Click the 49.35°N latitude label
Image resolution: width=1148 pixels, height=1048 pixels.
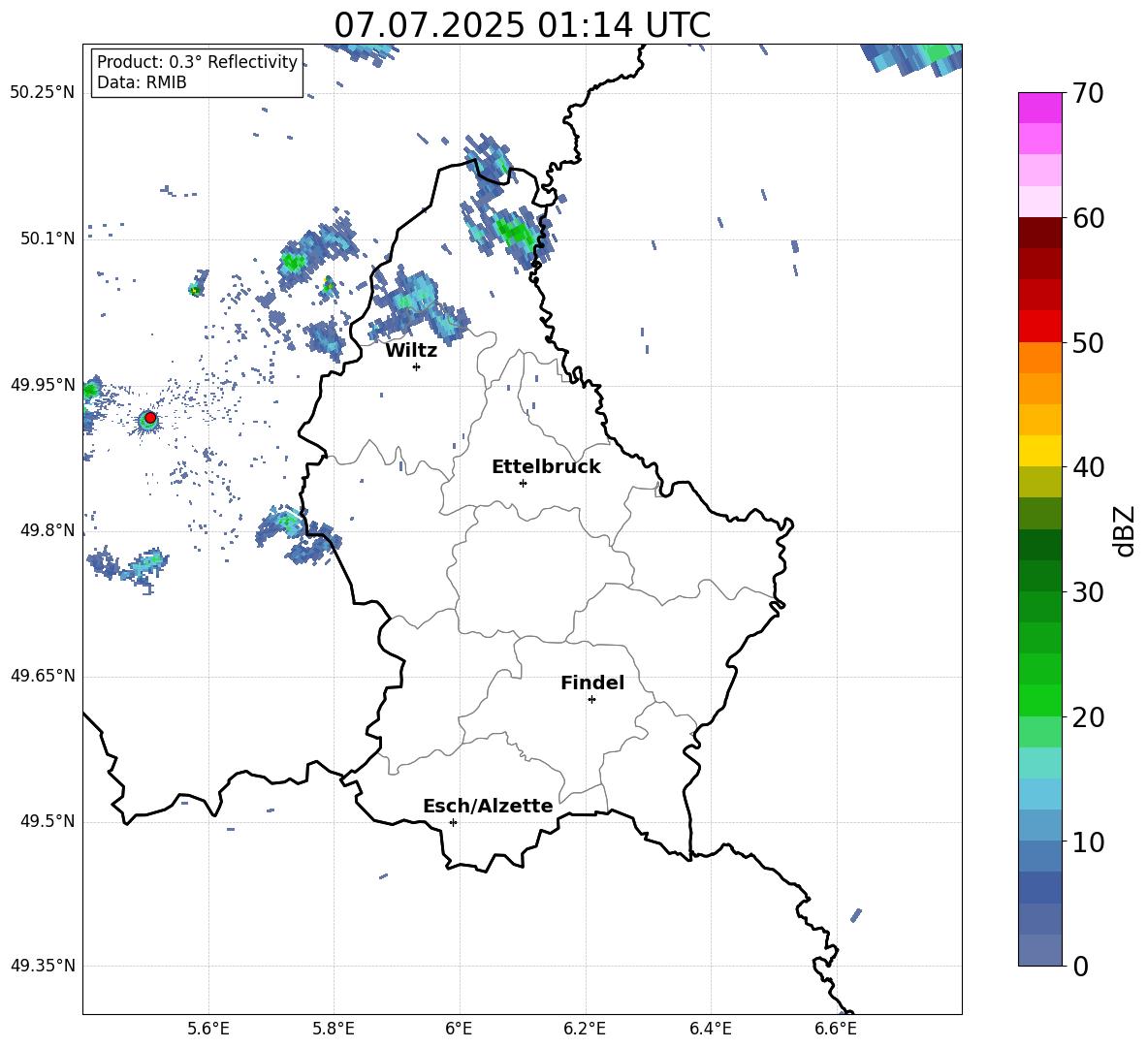(x=43, y=966)
